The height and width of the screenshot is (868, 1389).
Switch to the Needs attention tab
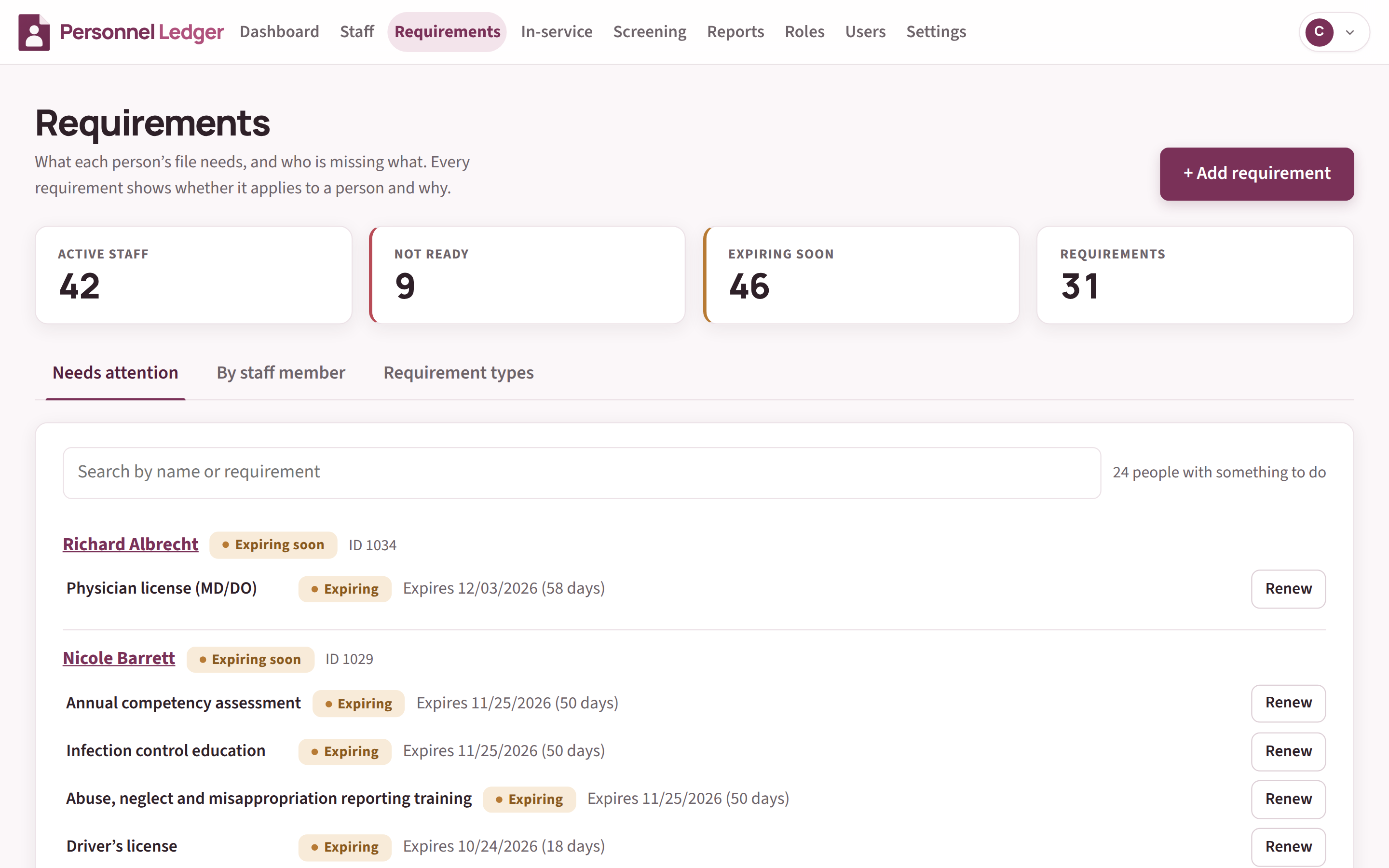pyautogui.click(x=115, y=373)
